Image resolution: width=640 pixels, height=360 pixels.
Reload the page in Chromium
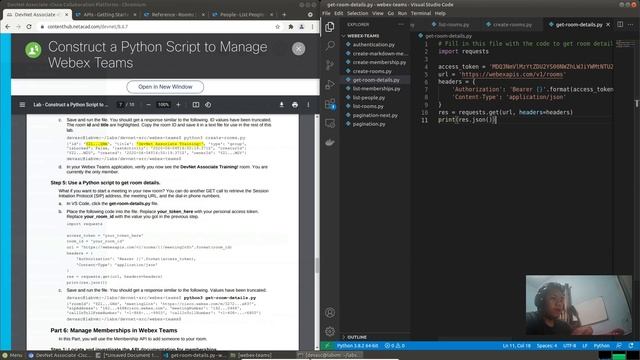29,27
